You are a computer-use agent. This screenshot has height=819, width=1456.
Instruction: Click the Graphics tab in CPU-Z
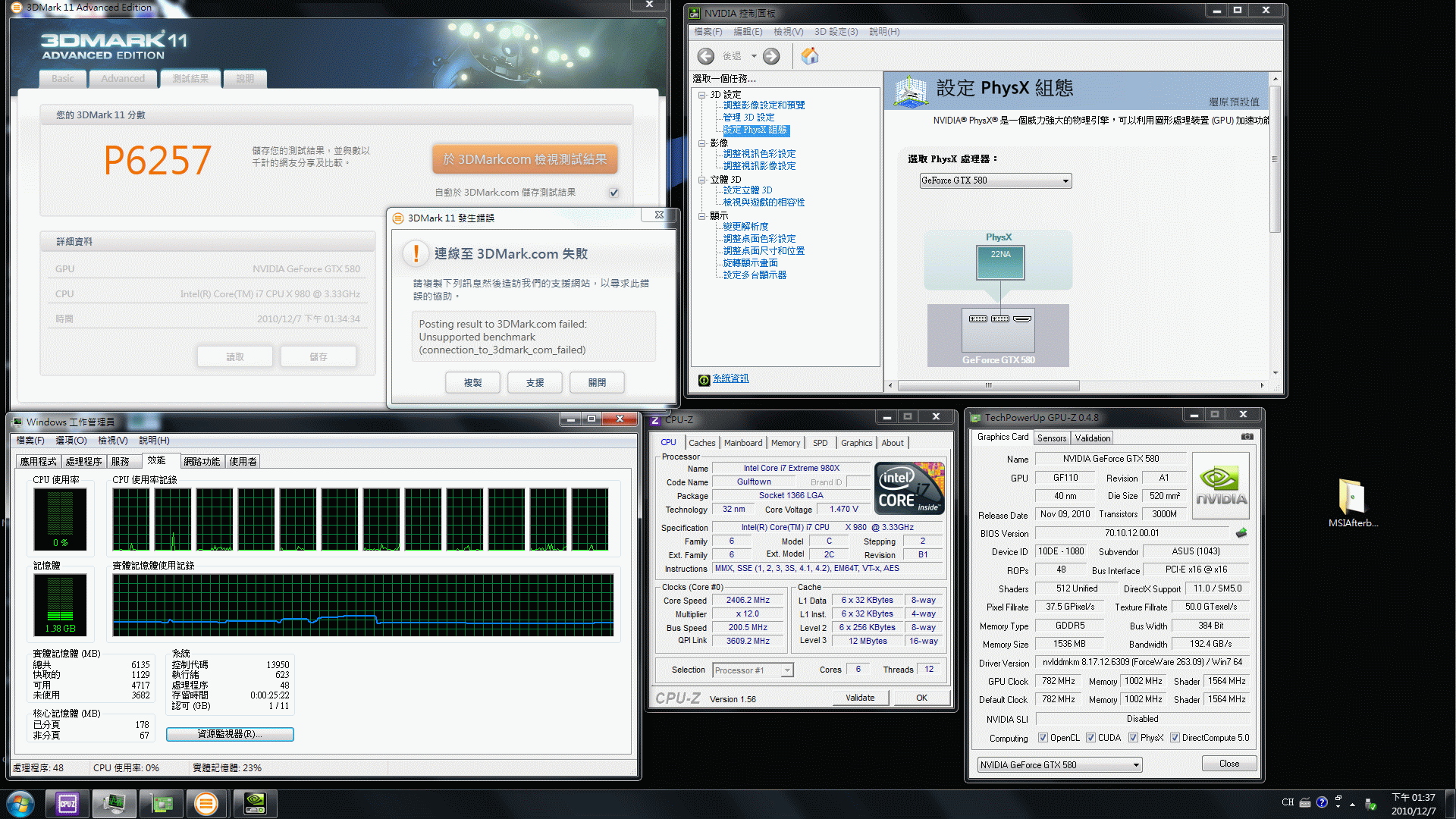point(855,441)
